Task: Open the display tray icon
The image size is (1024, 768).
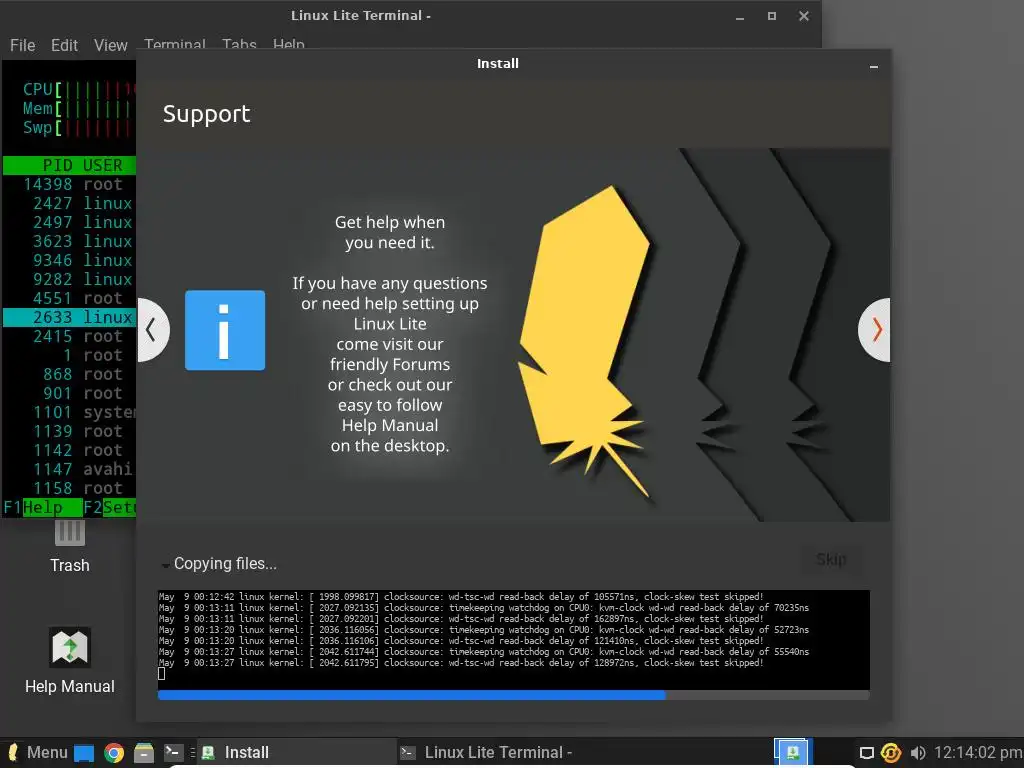Action: [866, 753]
